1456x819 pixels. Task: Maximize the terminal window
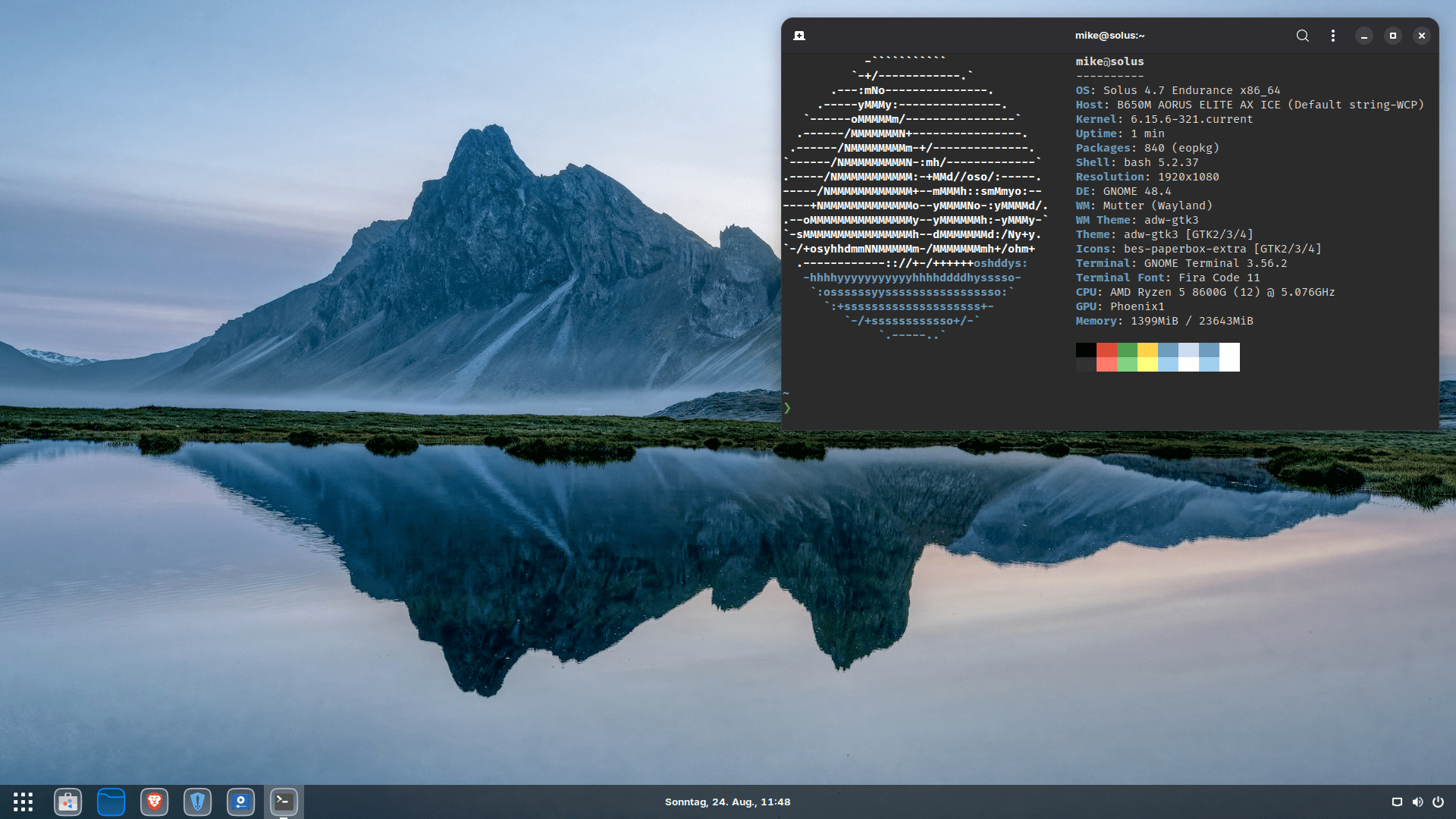(x=1392, y=36)
